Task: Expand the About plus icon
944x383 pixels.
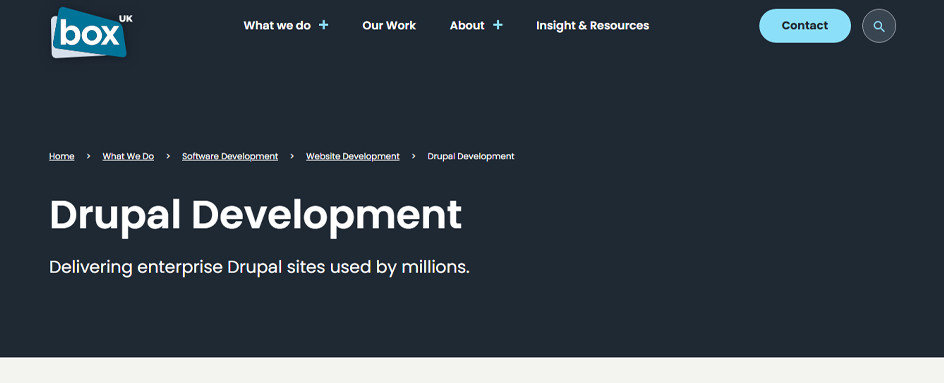Action: pyautogui.click(x=497, y=25)
